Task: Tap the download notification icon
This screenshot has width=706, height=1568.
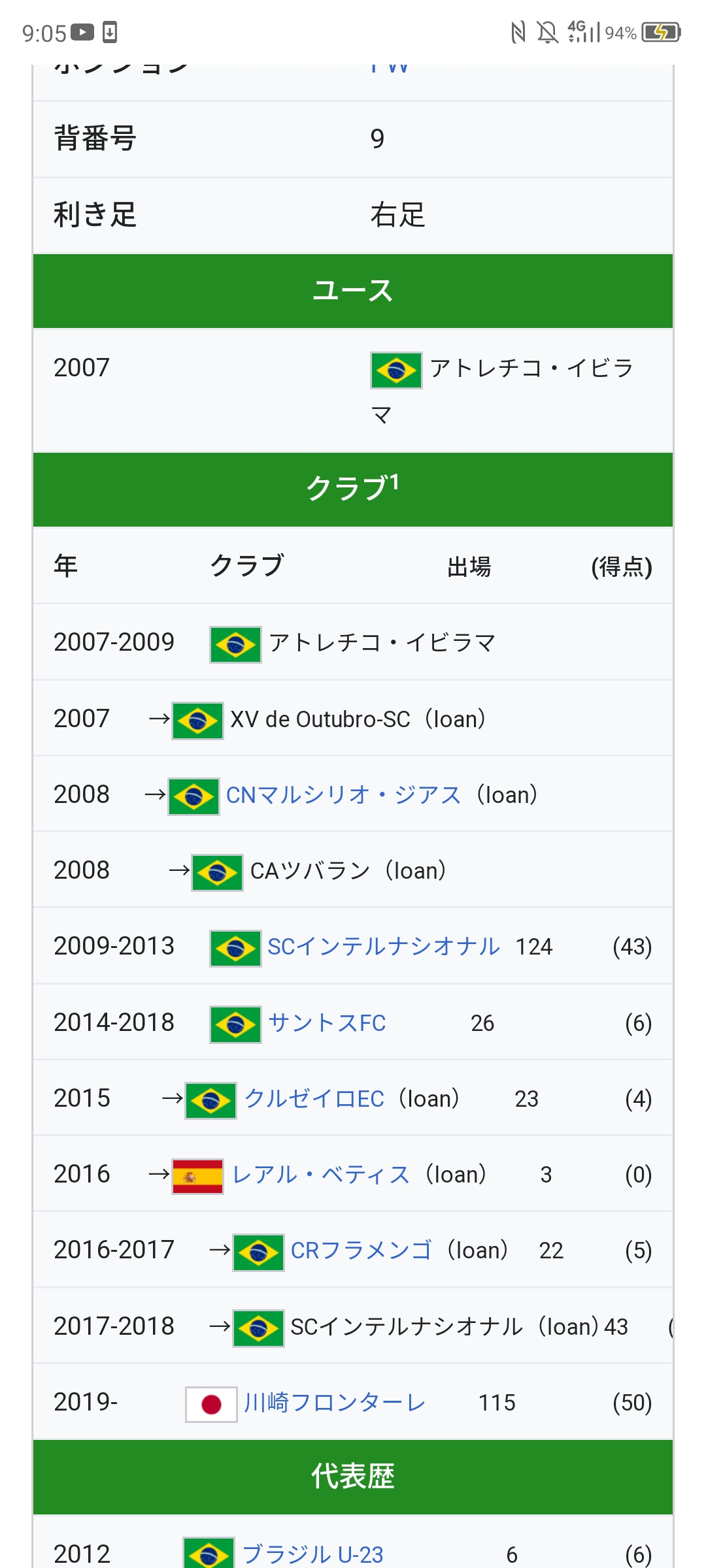Action: point(110,32)
